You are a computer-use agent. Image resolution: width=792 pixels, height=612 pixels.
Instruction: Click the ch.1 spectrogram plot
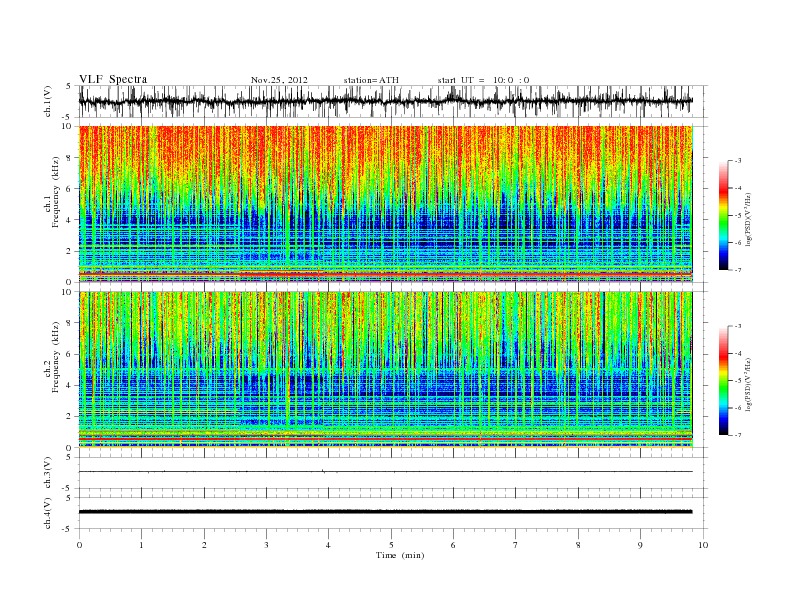(x=386, y=204)
